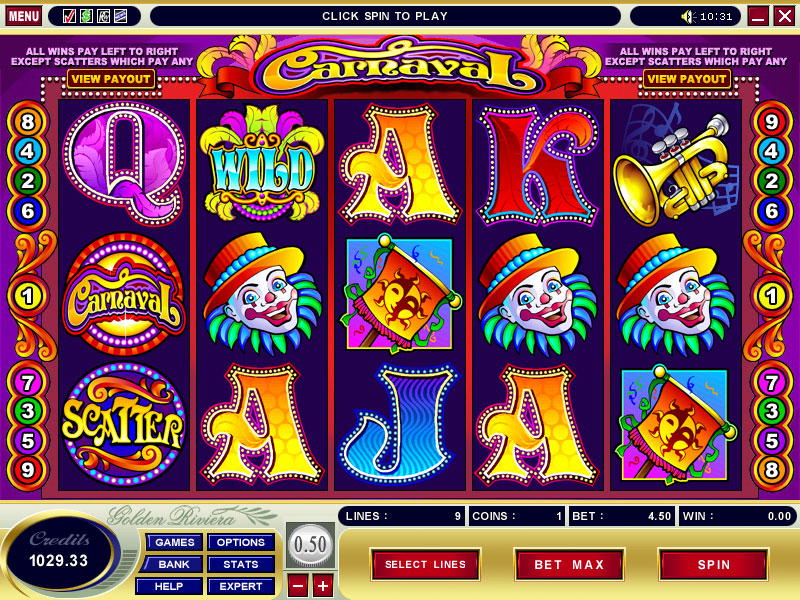Image resolution: width=800 pixels, height=600 pixels.
Task: Increase coin size with plus button
Action: (322, 586)
